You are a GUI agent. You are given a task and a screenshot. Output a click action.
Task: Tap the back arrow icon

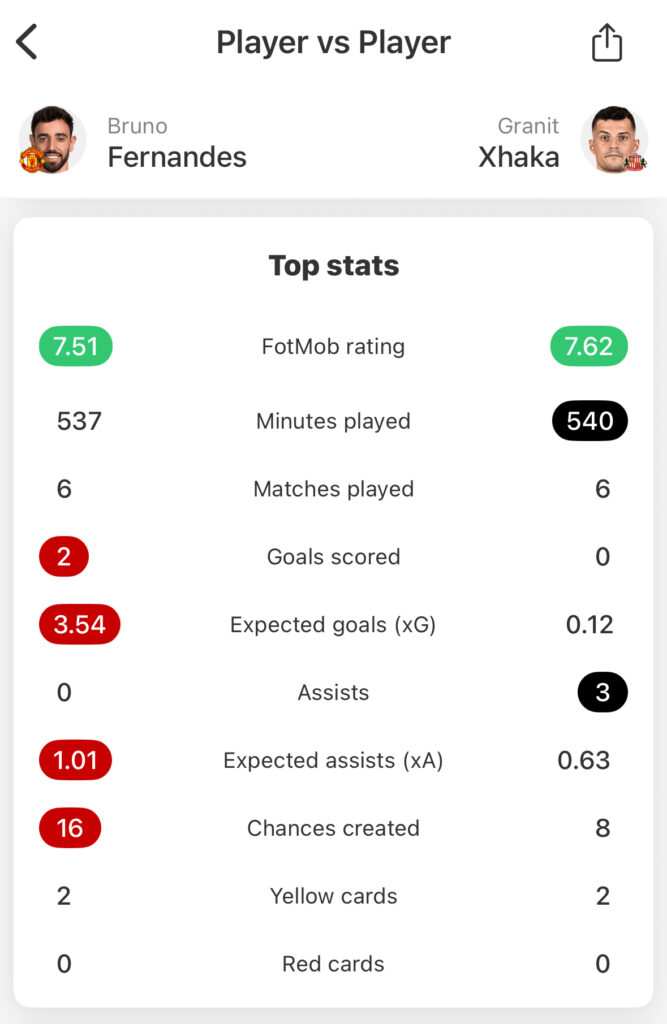tap(27, 42)
